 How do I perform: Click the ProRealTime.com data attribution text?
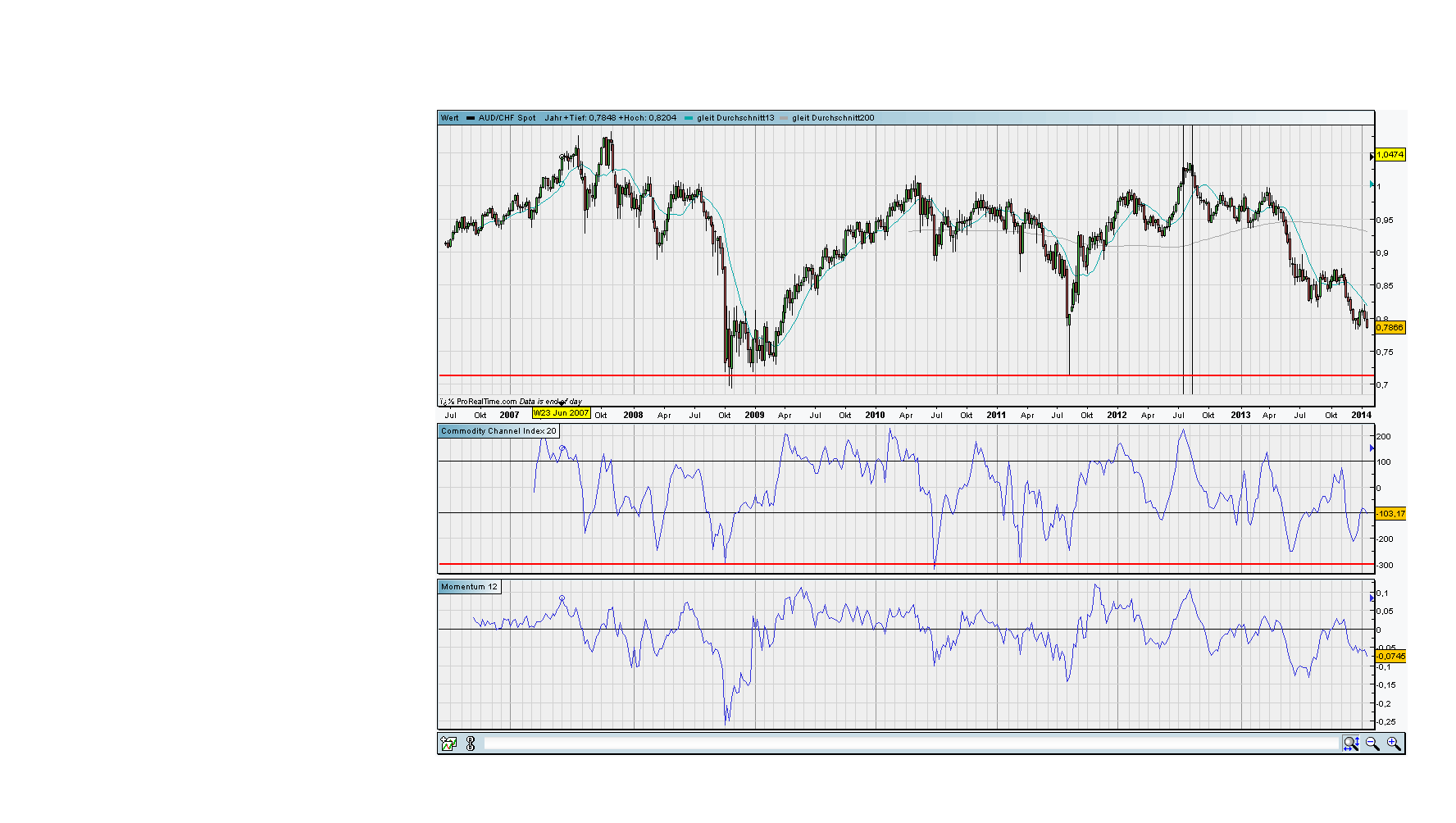[511, 402]
